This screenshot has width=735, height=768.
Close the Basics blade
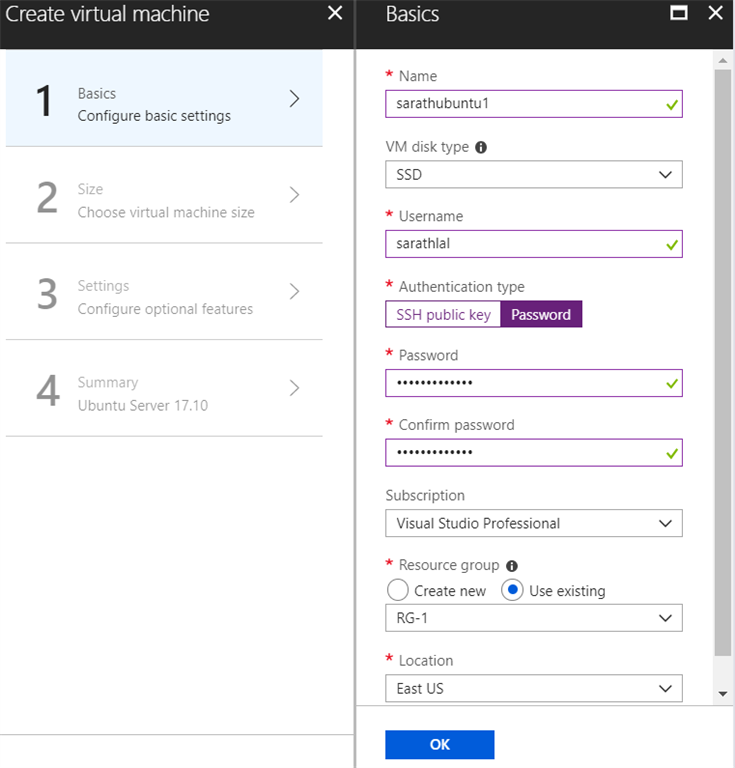[x=715, y=14]
